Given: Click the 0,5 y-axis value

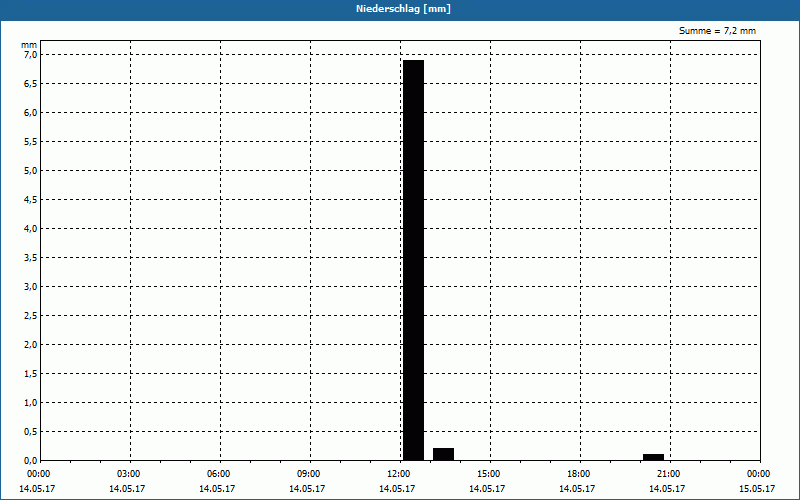Looking at the screenshot, I should [30, 432].
